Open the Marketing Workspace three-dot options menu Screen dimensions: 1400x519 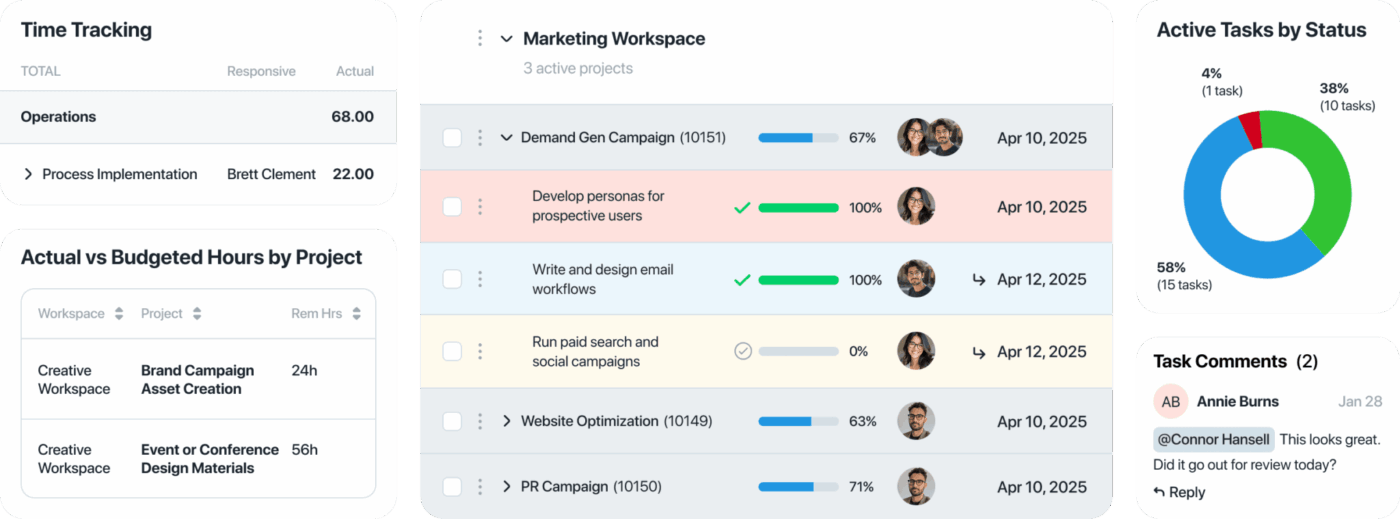click(480, 38)
